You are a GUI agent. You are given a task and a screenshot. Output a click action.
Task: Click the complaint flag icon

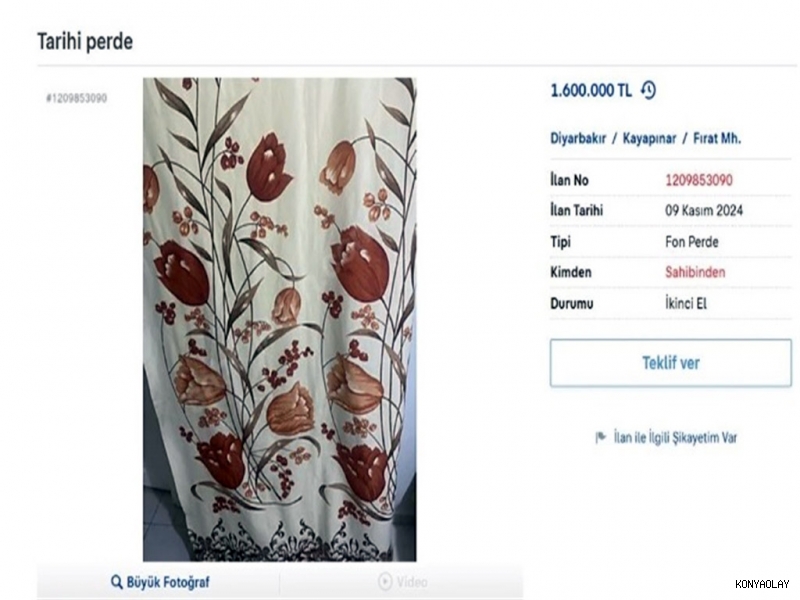click(600, 437)
